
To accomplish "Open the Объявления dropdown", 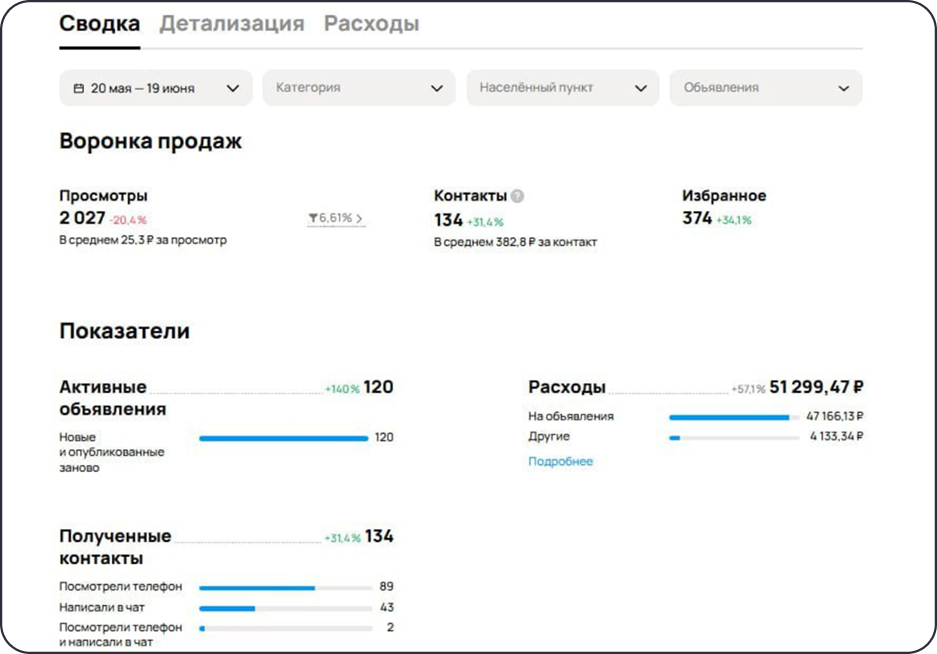I will [x=766, y=88].
